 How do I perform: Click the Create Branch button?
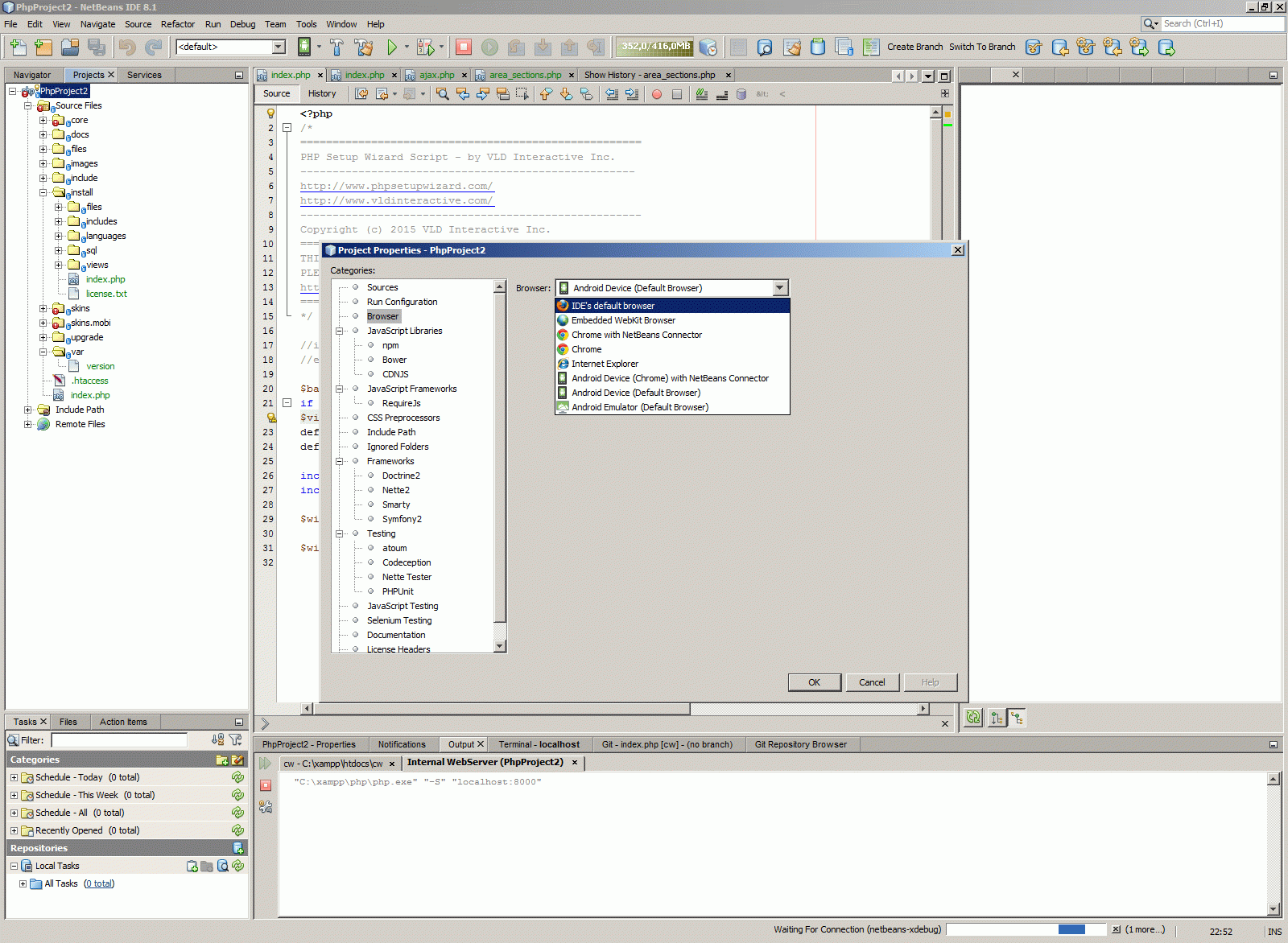pyautogui.click(x=915, y=47)
